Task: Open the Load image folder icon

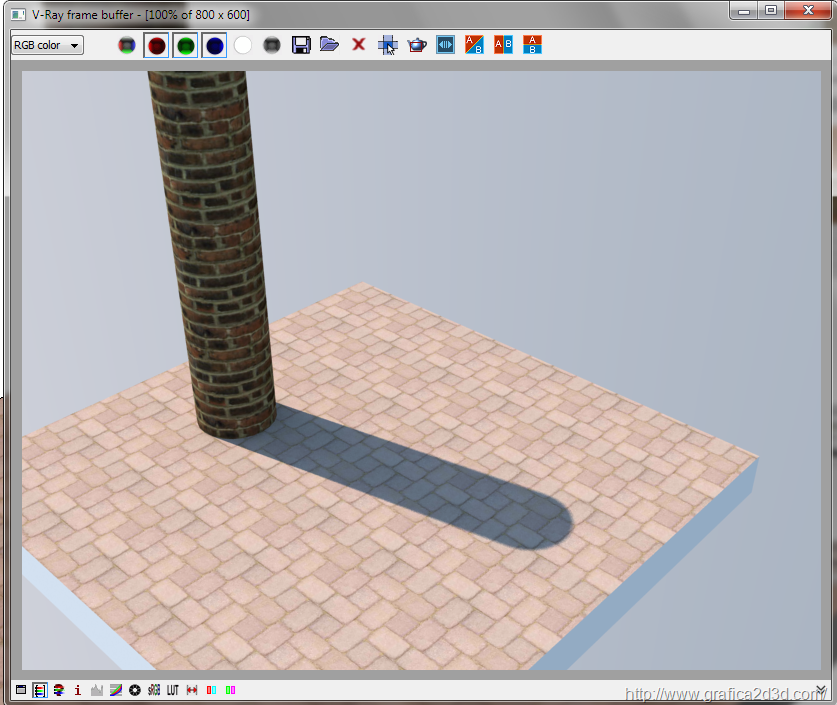Action: (329, 45)
